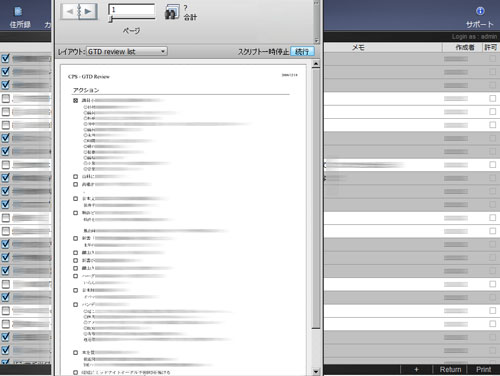The height and width of the screenshot is (376, 500).
Task: Open the サポート info icon
Action: click(x=480, y=11)
